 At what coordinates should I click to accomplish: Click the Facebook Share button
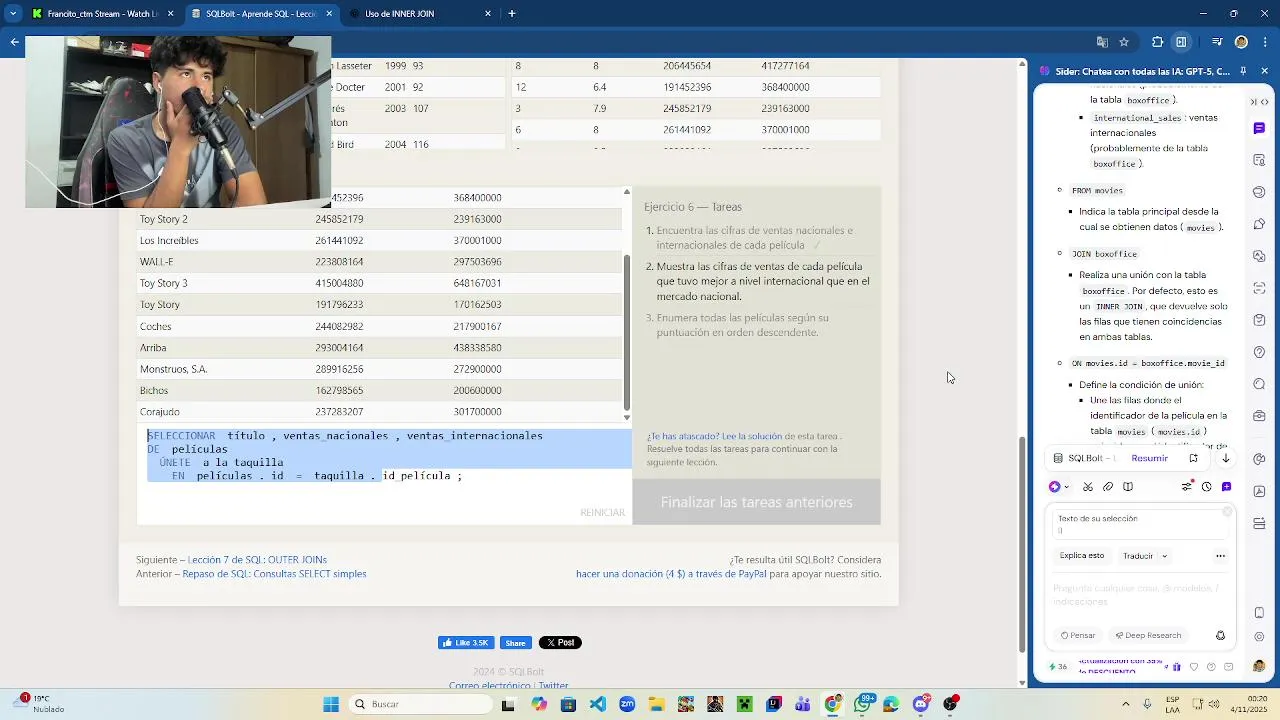click(515, 643)
